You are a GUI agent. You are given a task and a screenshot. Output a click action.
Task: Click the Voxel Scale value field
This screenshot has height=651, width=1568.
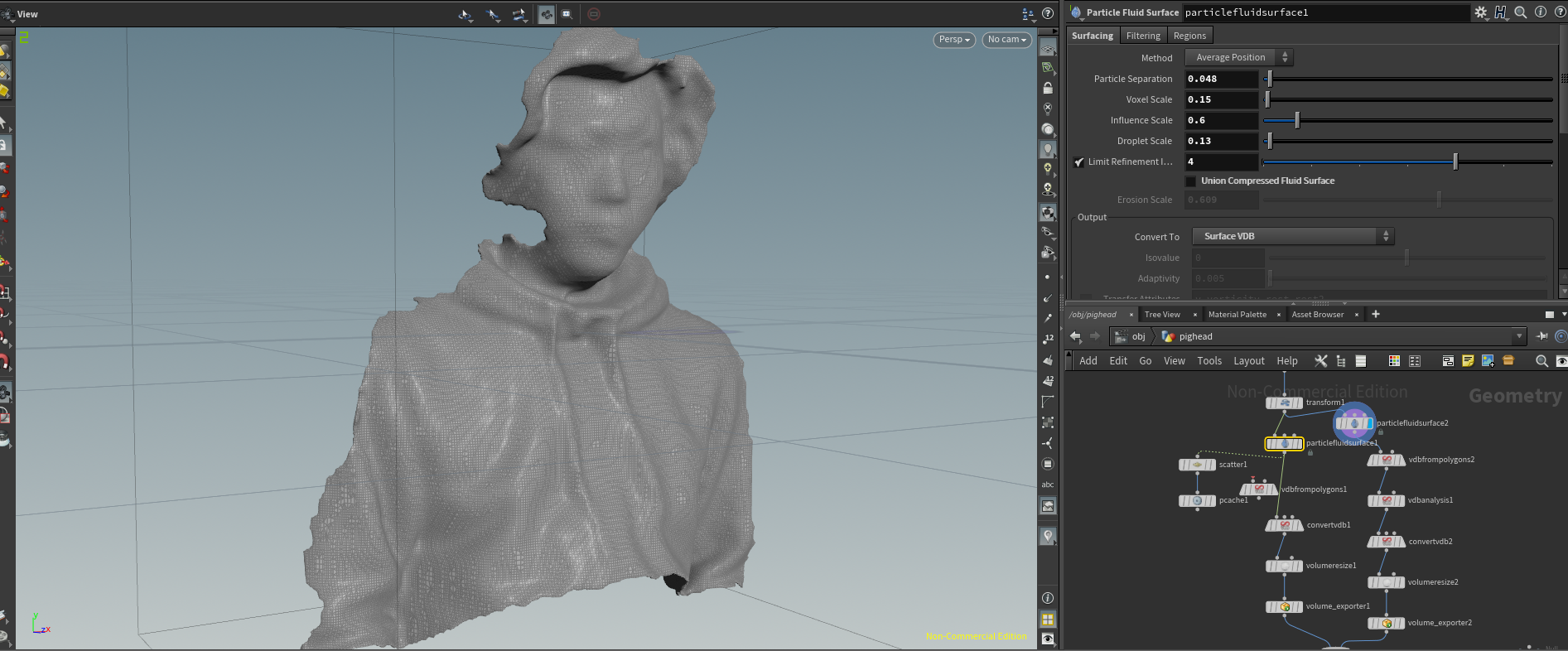pyautogui.click(x=1222, y=99)
